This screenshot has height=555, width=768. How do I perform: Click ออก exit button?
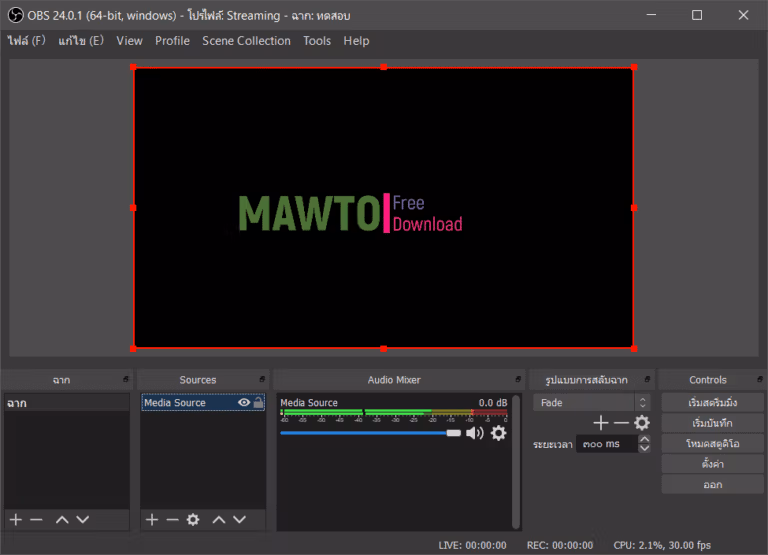click(x=712, y=484)
